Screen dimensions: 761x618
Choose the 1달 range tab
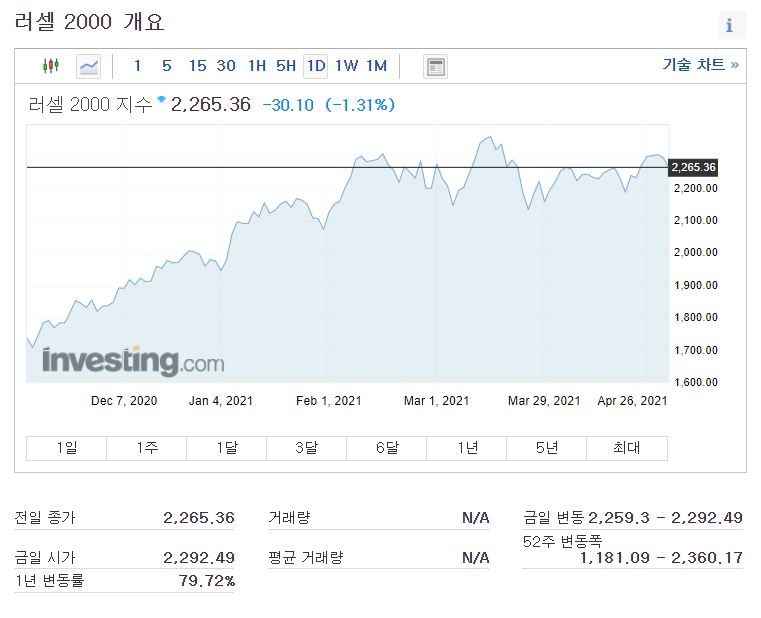[x=227, y=448]
